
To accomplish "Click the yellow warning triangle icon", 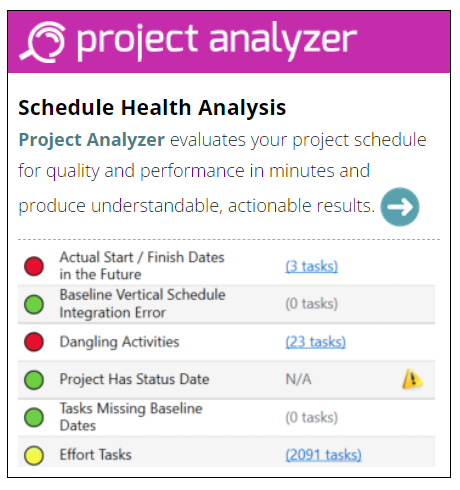I will click(x=412, y=379).
